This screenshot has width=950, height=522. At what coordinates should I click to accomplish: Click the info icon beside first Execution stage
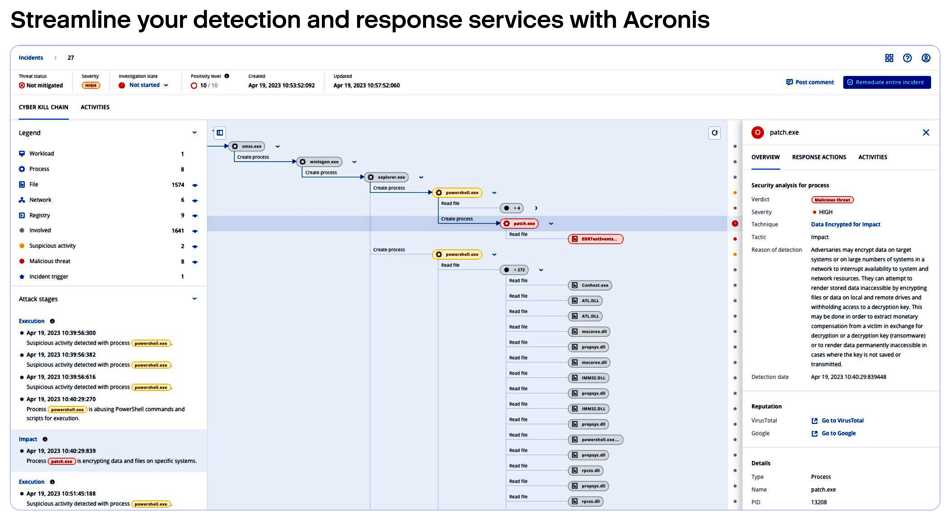[x=52, y=321]
